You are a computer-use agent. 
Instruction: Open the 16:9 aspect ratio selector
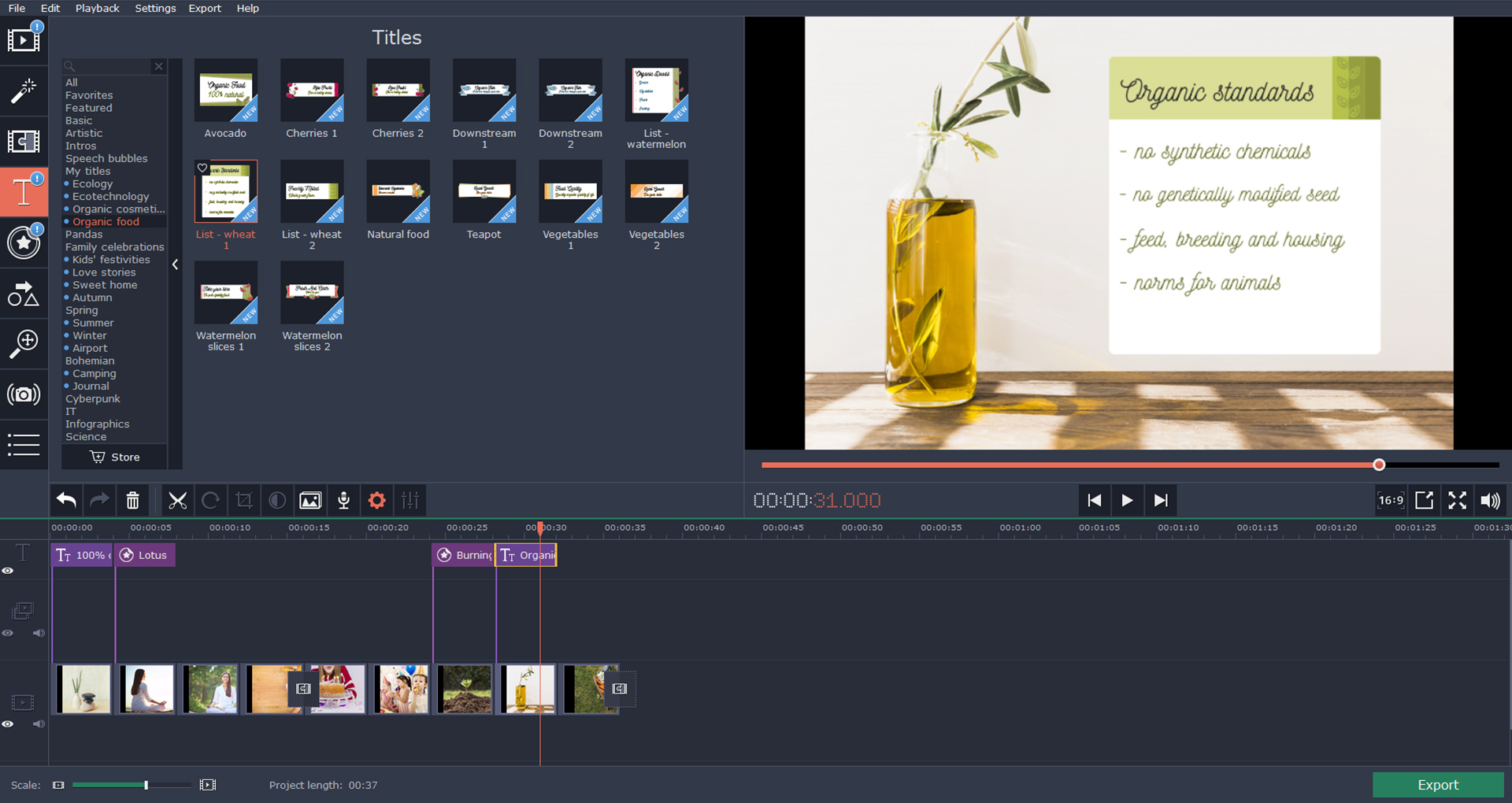click(1391, 500)
